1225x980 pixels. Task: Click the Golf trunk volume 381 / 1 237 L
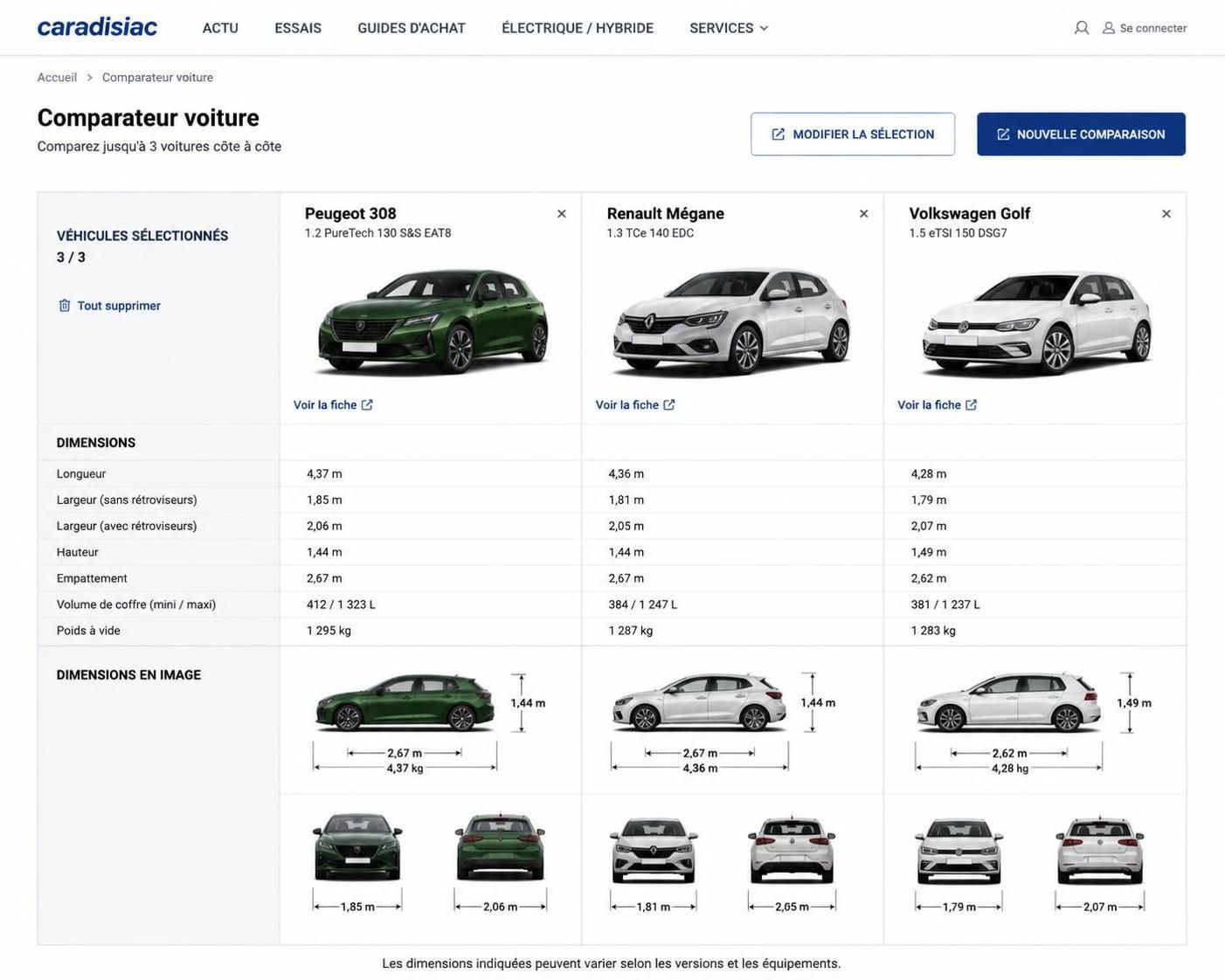tap(945, 605)
